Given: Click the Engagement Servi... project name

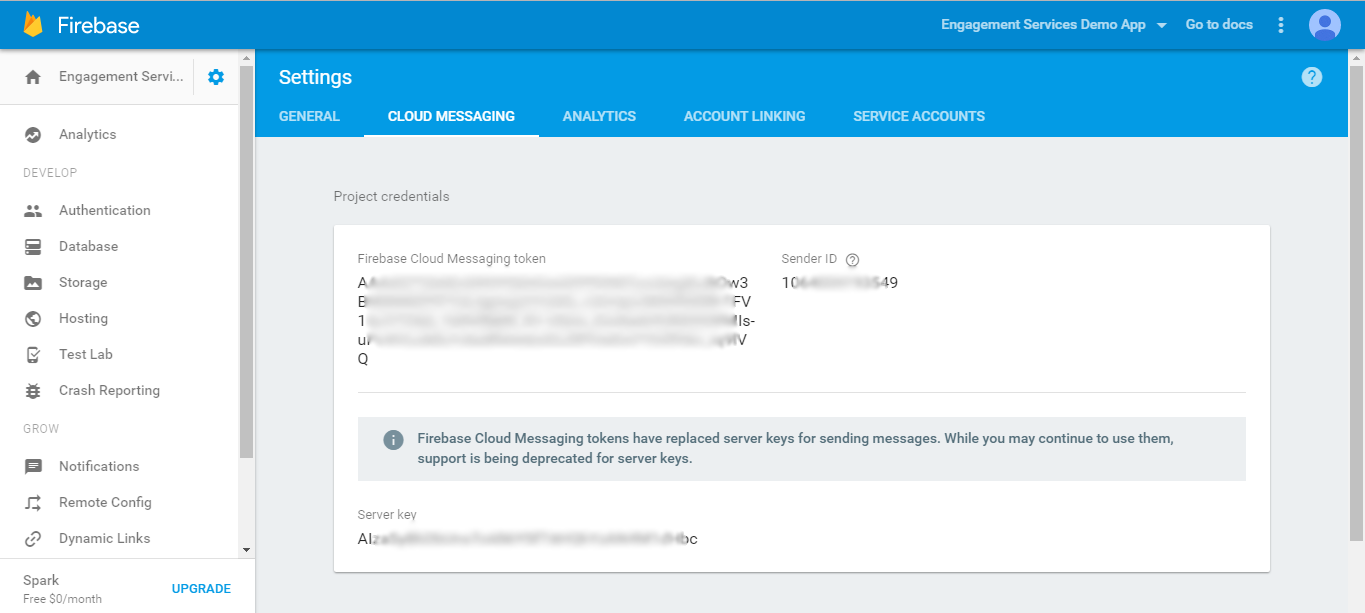Looking at the screenshot, I should 121,77.
